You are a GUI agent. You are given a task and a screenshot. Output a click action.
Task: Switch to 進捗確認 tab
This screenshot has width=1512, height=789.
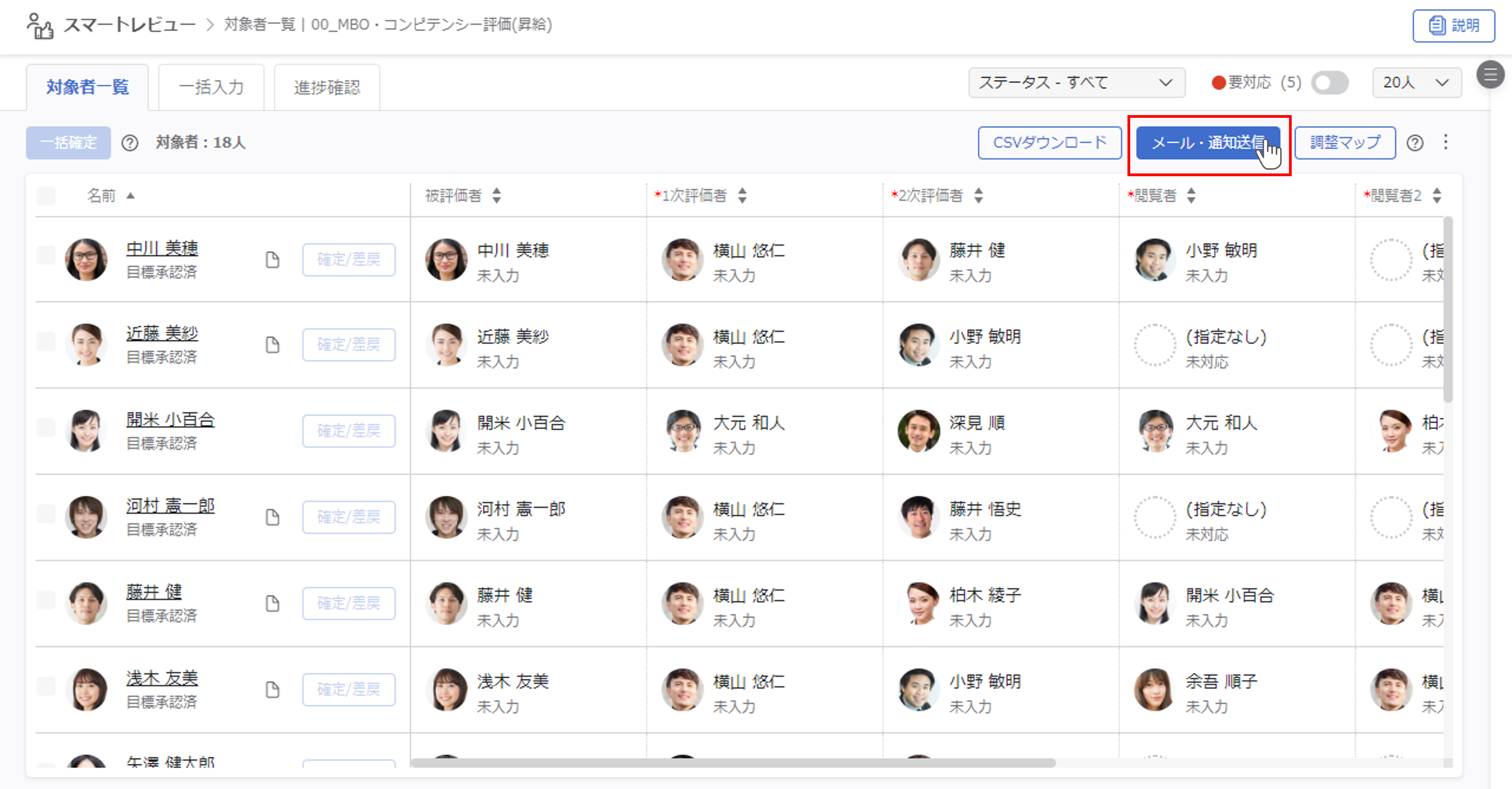327,87
